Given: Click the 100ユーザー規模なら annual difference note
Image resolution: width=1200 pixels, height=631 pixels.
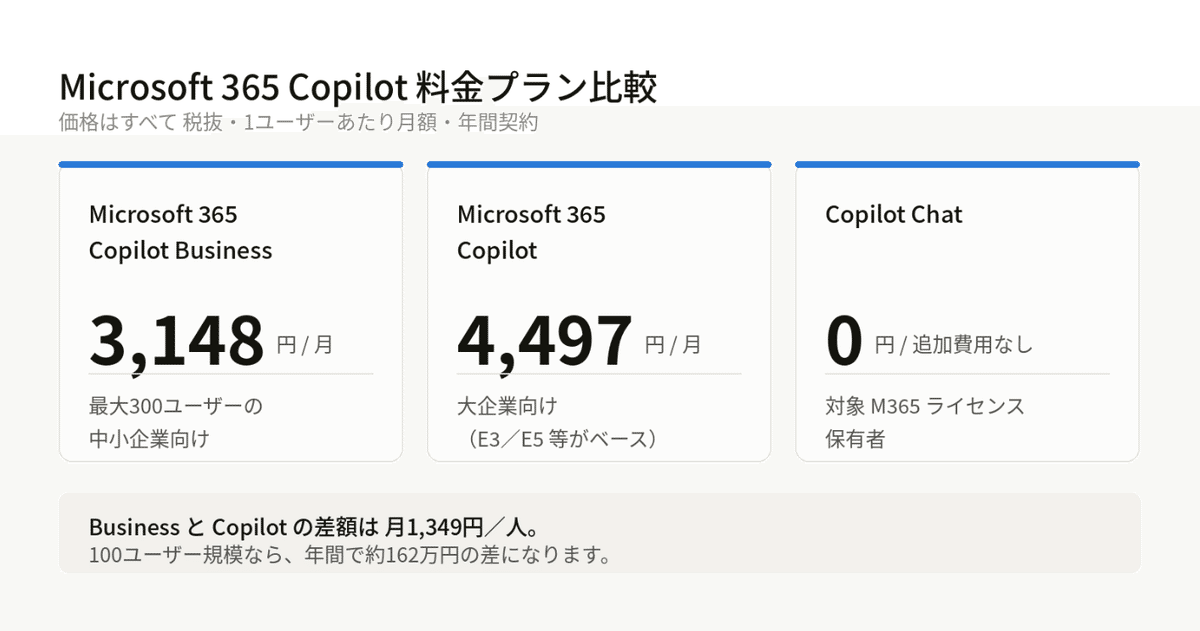Looking at the screenshot, I should pyautogui.click(x=350, y=554).
